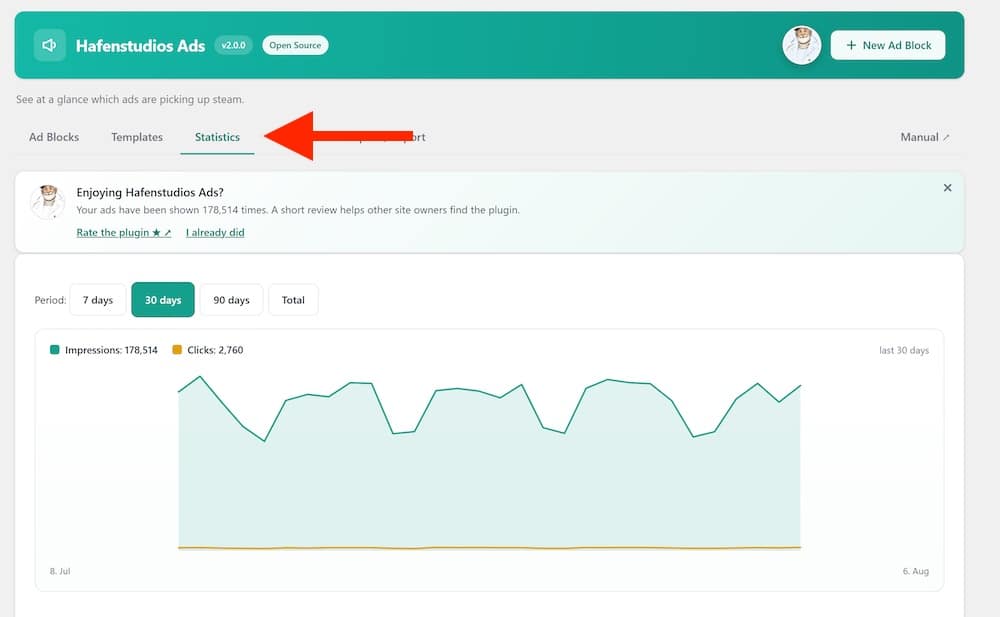Click the New Ad Block button

pyautogui.click(x=888, y=45)
